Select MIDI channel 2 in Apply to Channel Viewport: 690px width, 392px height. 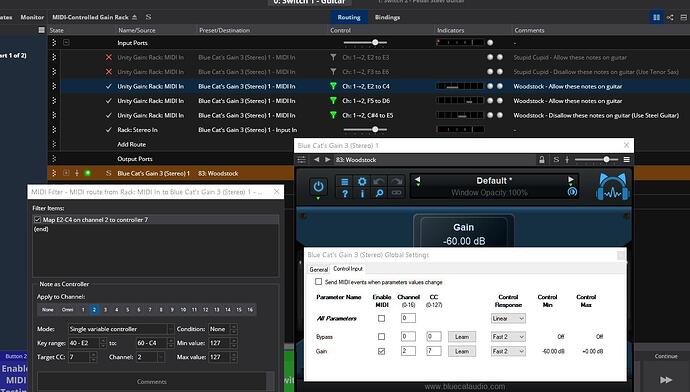(x=94, y=309)
